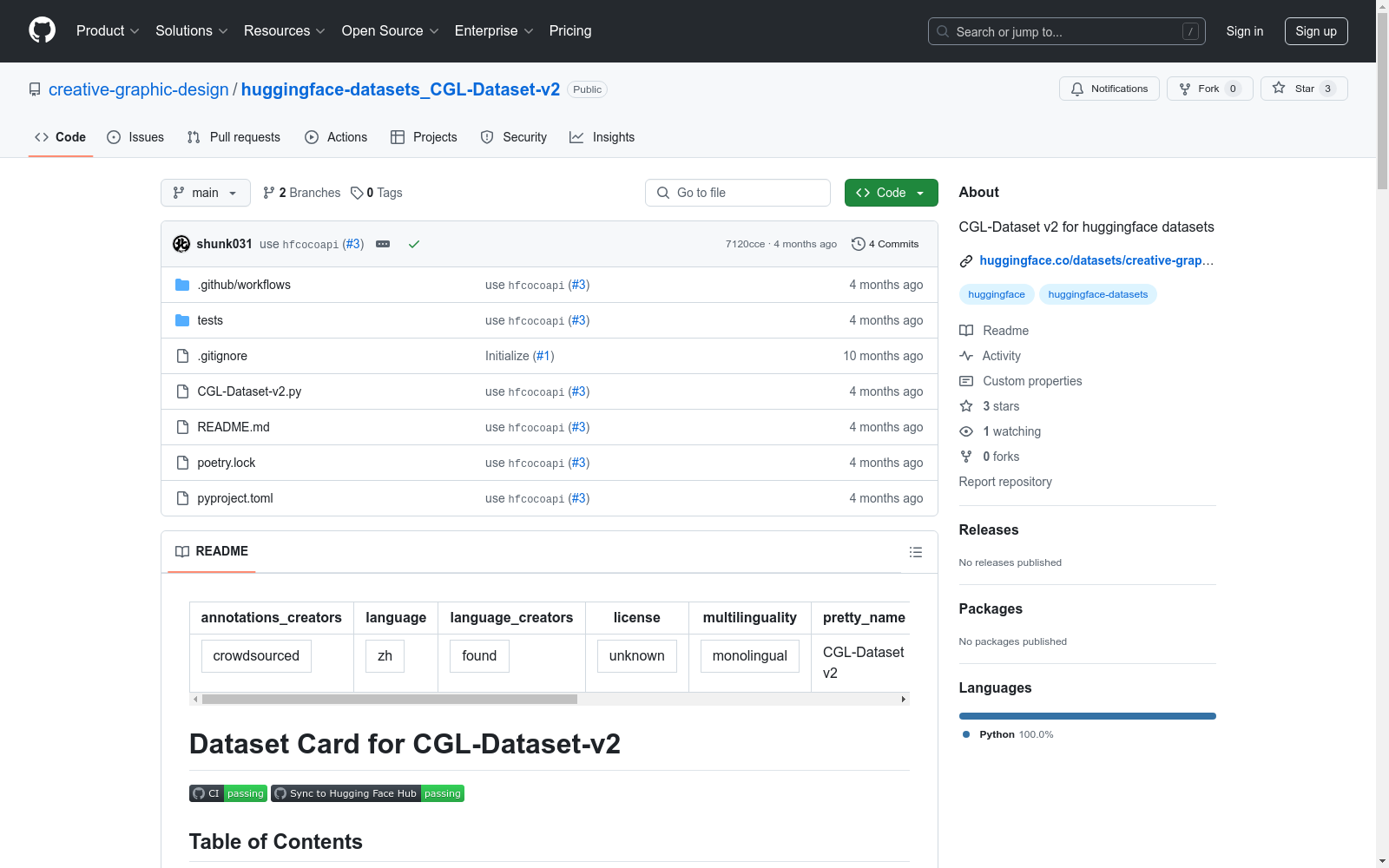This screenshot has height=868, width=1389.
Task: Switch to the Security tab
Action: click(514, 137)
